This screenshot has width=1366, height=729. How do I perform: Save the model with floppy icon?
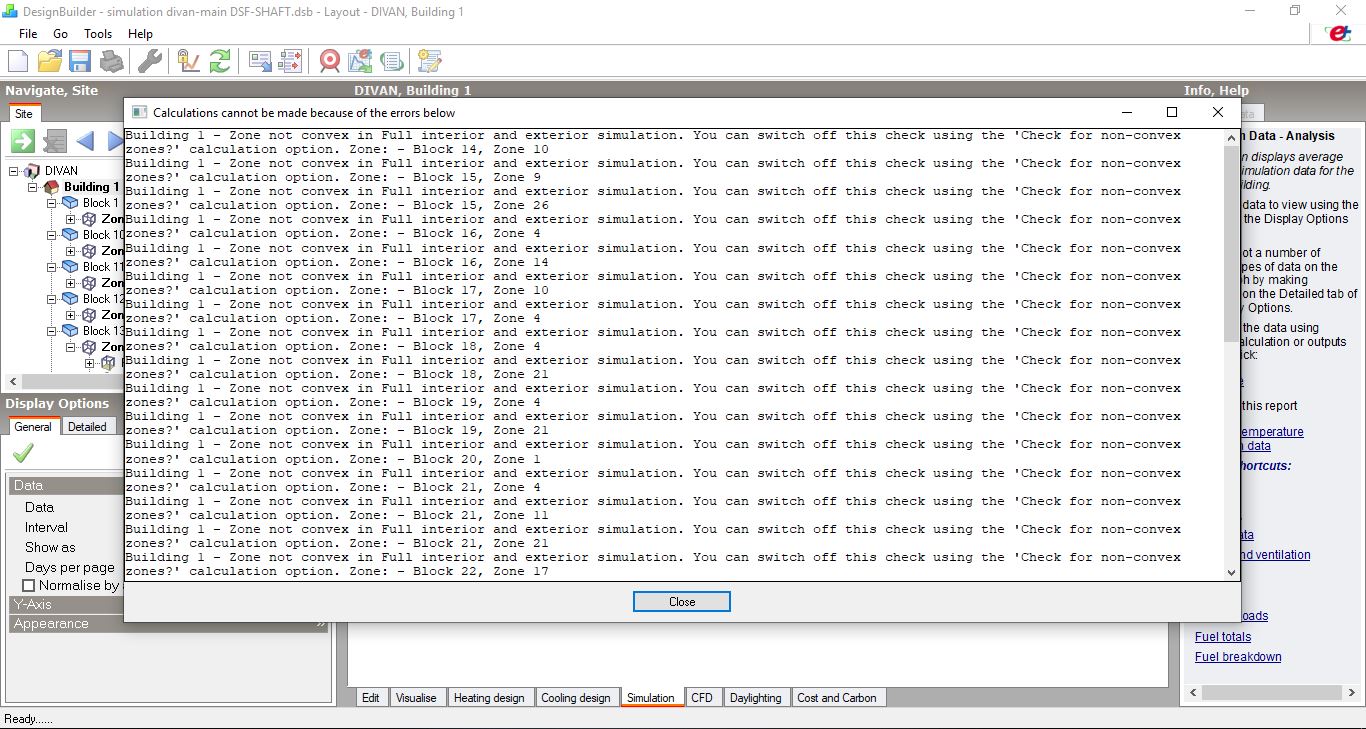tap(80, 61)
